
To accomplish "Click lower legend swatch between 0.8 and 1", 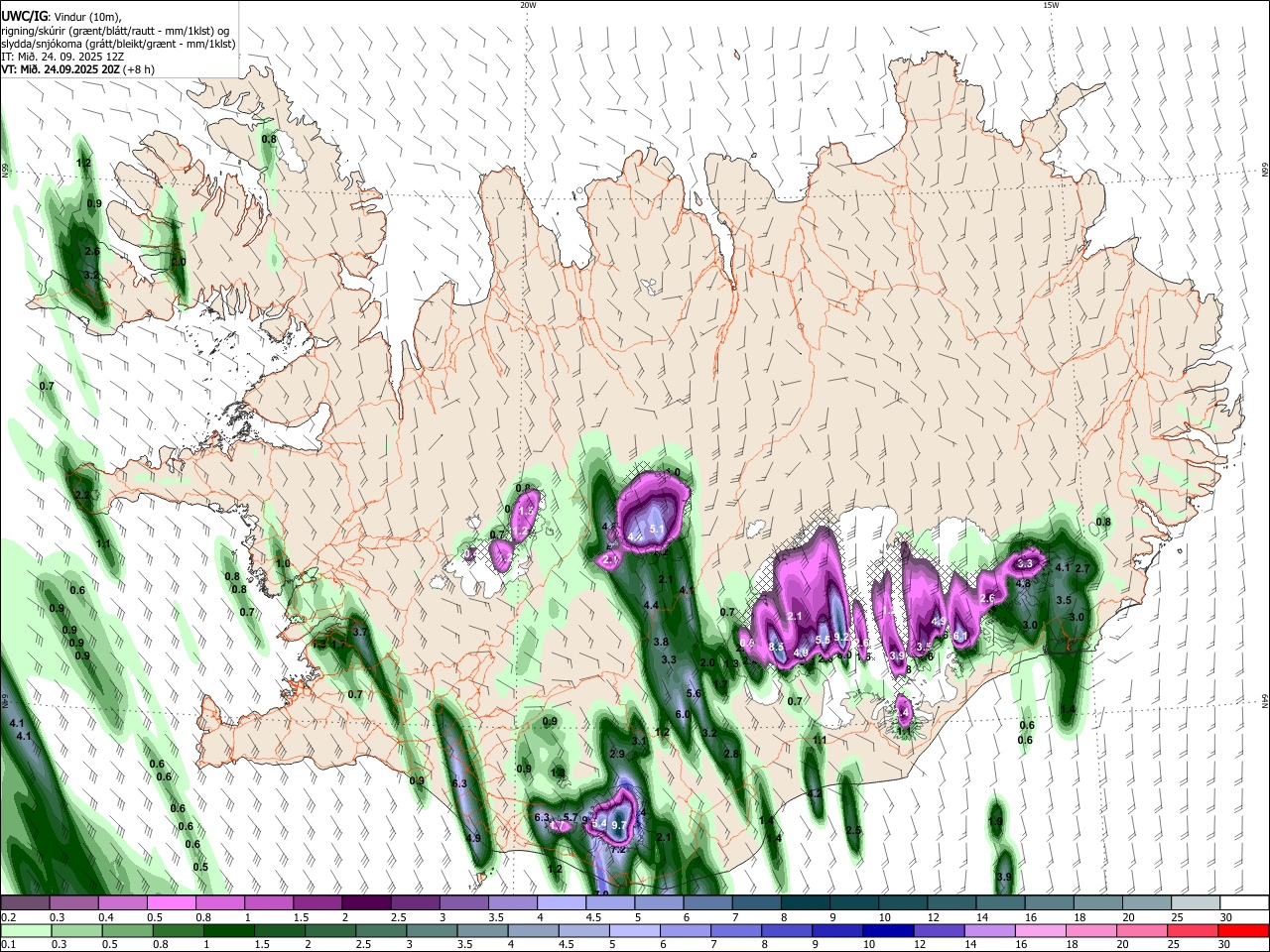I will 178,930.
